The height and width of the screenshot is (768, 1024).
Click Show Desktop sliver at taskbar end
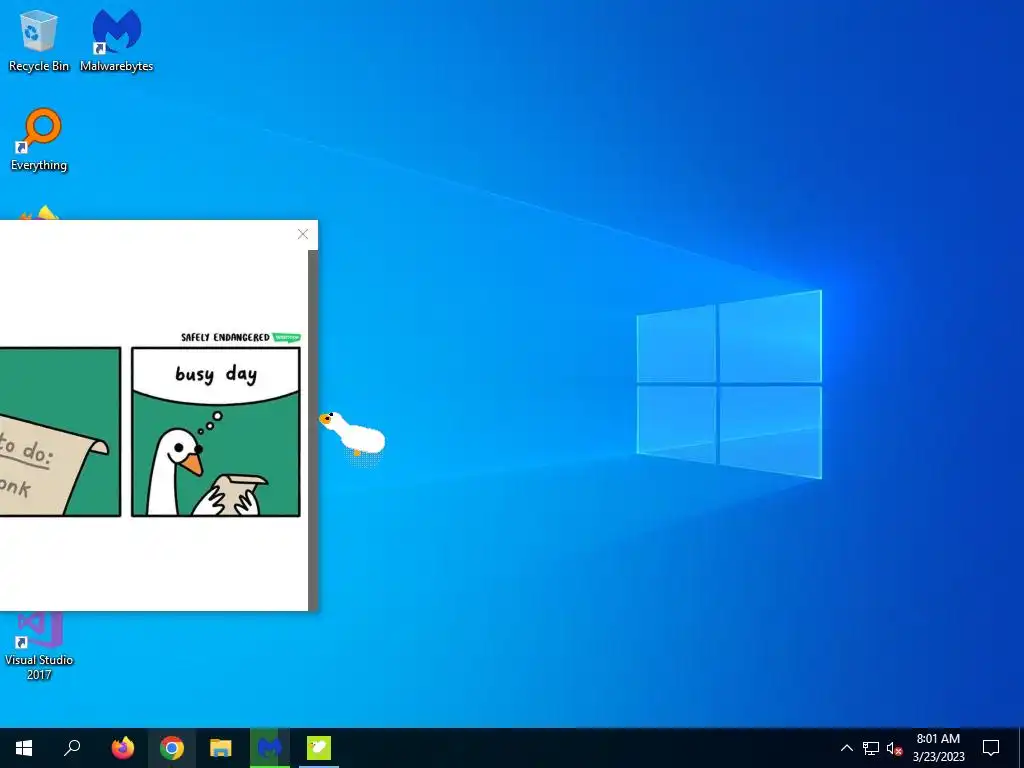pyautogui.click(x=1021, y=748)
